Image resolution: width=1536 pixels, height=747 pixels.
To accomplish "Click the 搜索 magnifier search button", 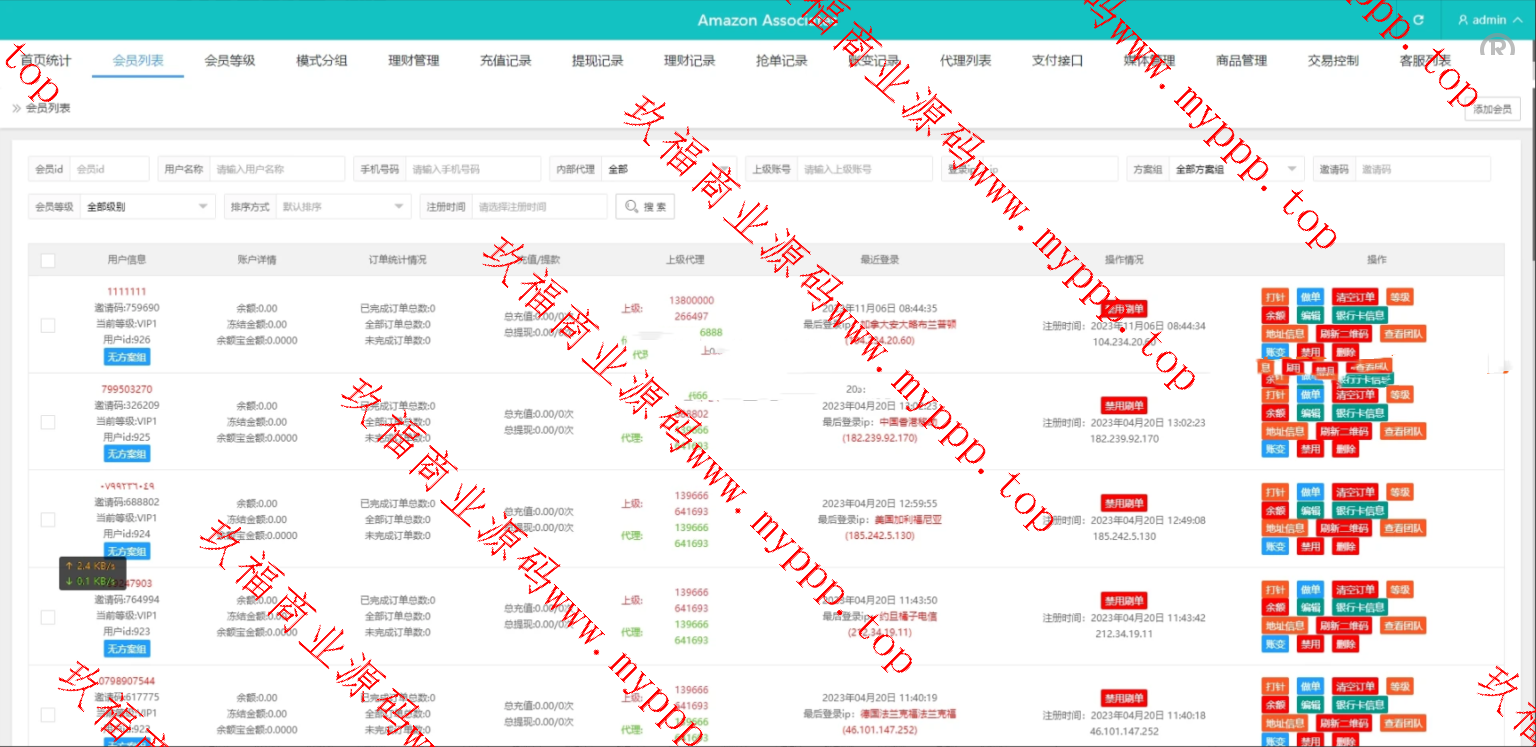I will [644, 207].
